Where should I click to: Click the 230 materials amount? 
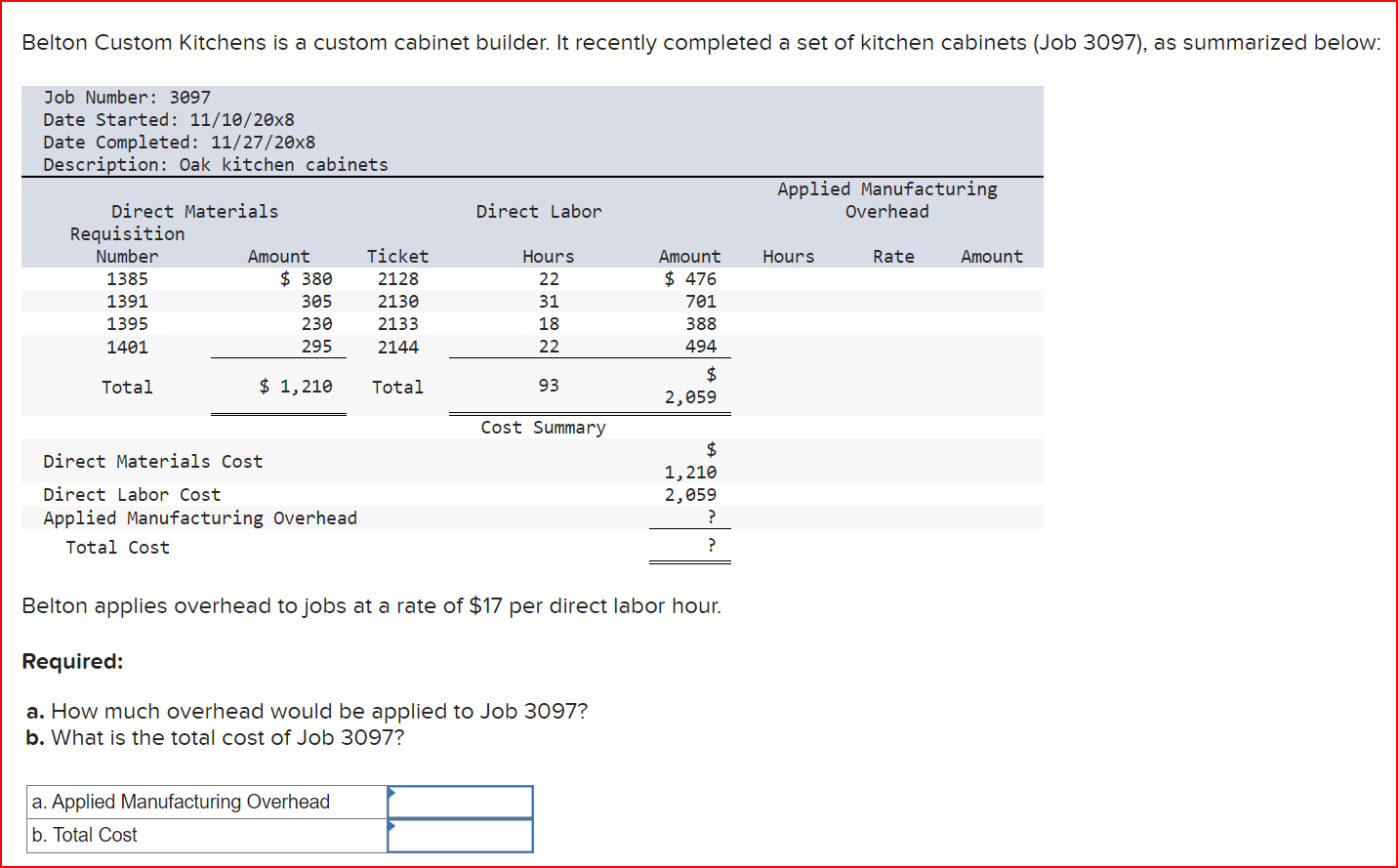pos(316,324)
